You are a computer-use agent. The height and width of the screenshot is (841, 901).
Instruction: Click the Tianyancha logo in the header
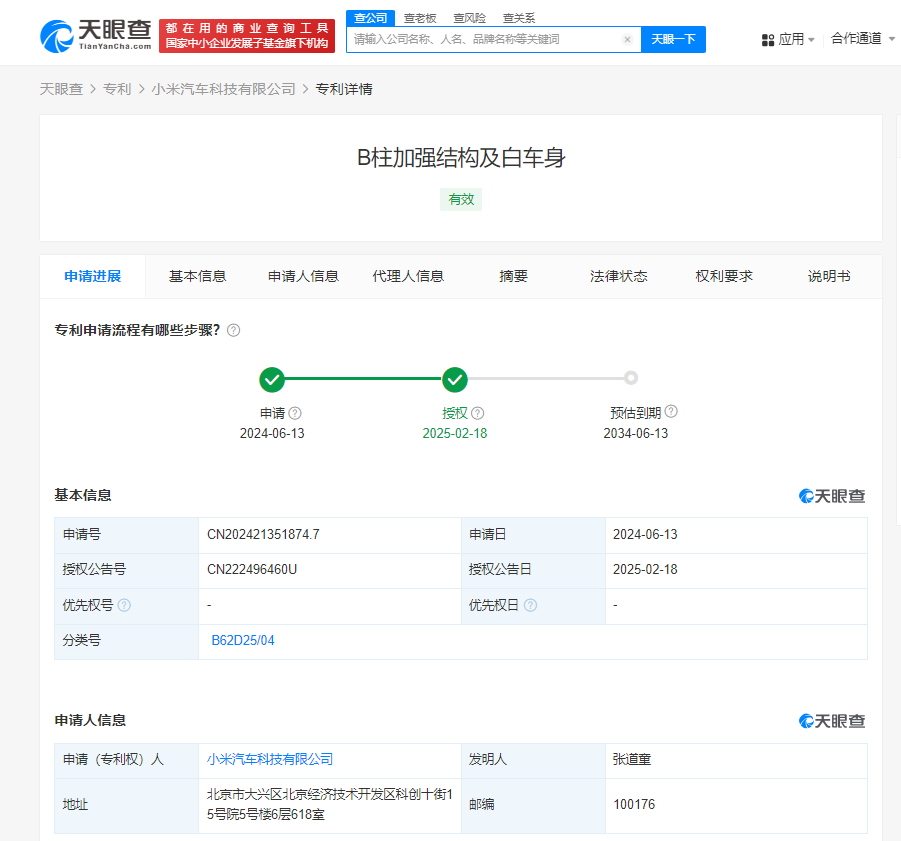pyautogui.click(x=95, y=36)
